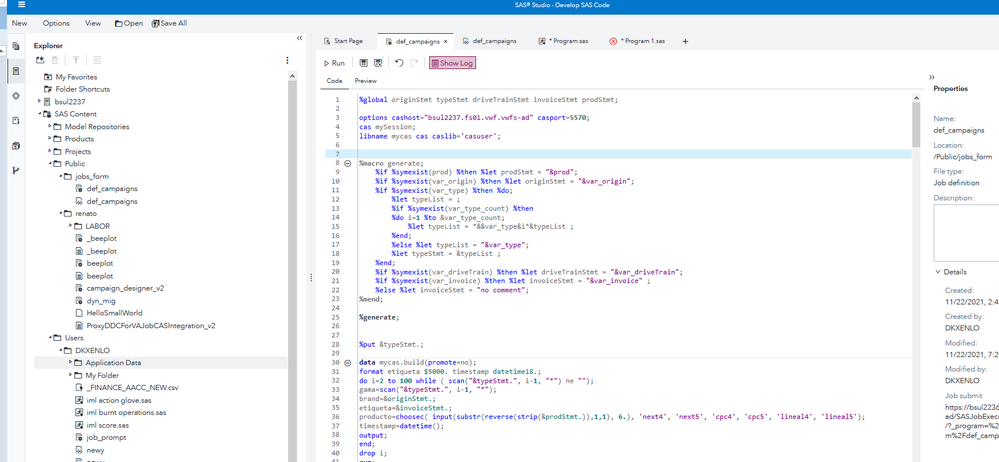Collapse the Details section in Properties
Image resolution: width=999 pixels, height=462 pixels.
click(938, 272)
